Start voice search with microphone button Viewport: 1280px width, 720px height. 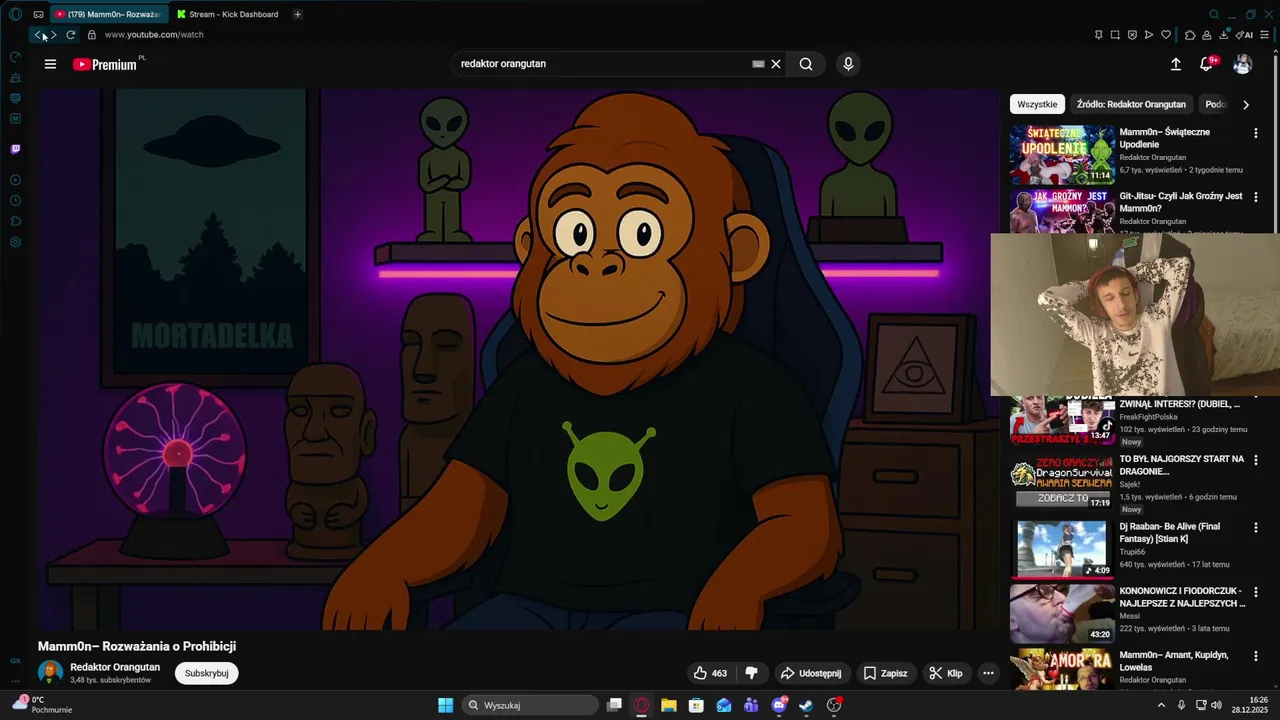[848, 64]
